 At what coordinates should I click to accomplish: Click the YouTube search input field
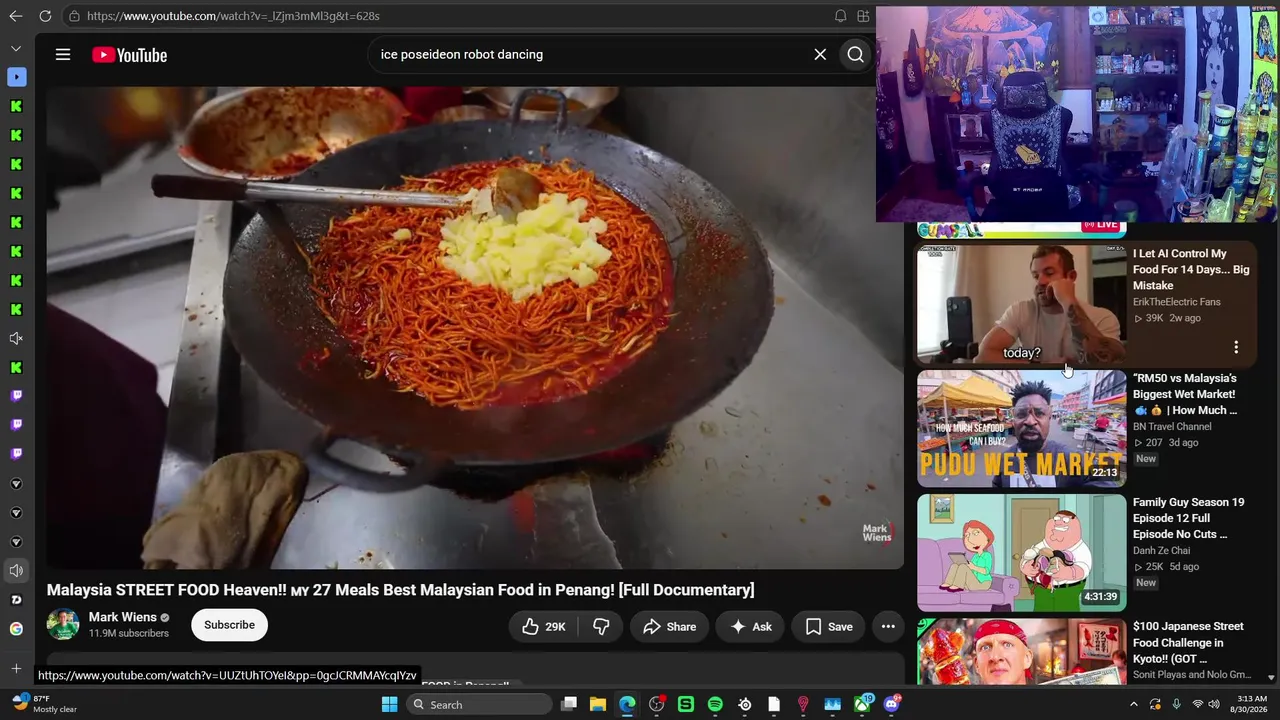point(590,55)
